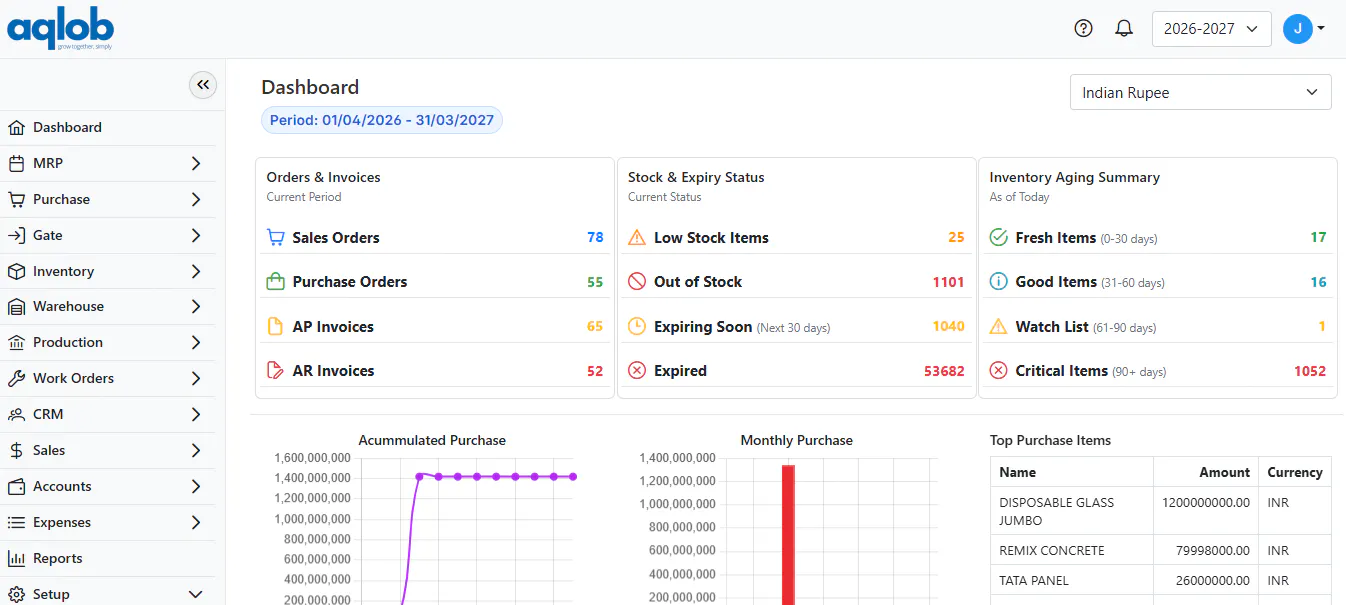Collapse the sidebar with the double-chevron button
This screenshot has height=605, width=1346.
click(x=203, y=85)
